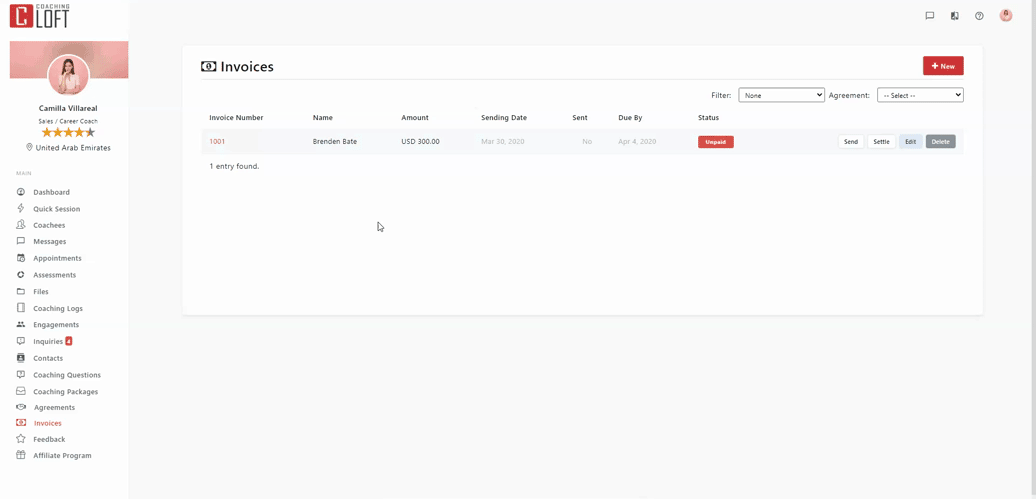This screenshot has height=499, width=1036.
Task: Click the Coaching Packages envelope icon
Action: pos(20,391)
